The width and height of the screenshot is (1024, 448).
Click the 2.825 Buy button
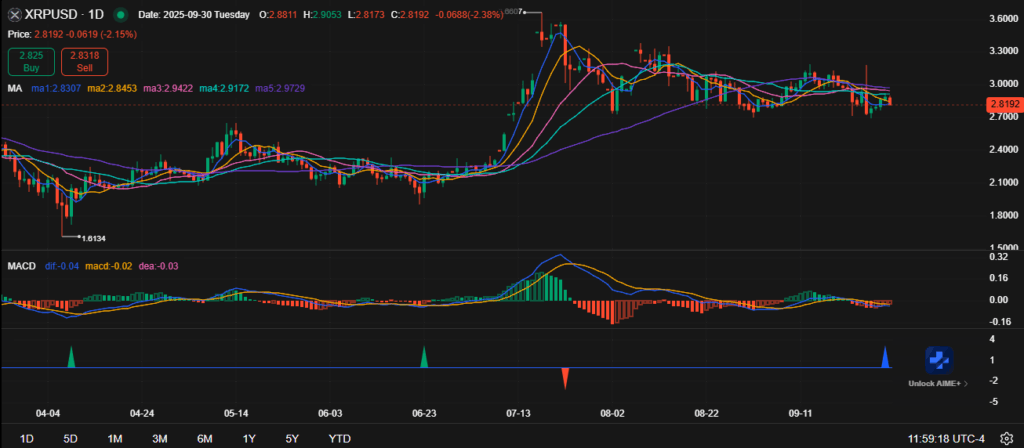(x=30, y=61)
